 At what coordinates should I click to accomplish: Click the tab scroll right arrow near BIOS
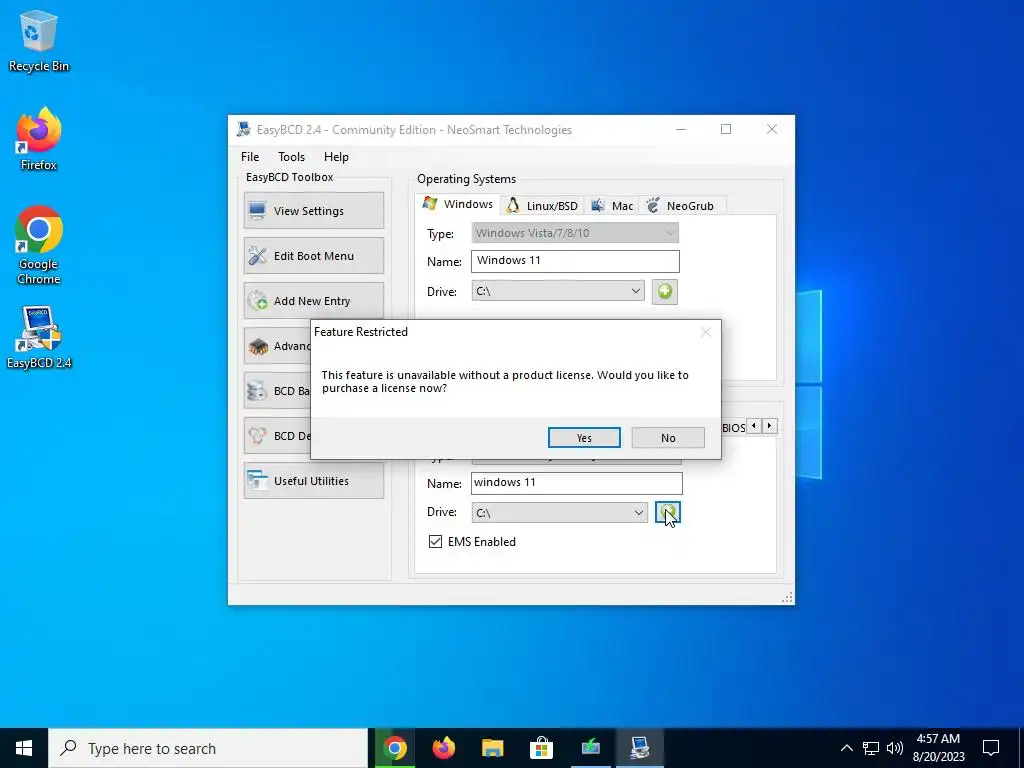coord(770,426)
